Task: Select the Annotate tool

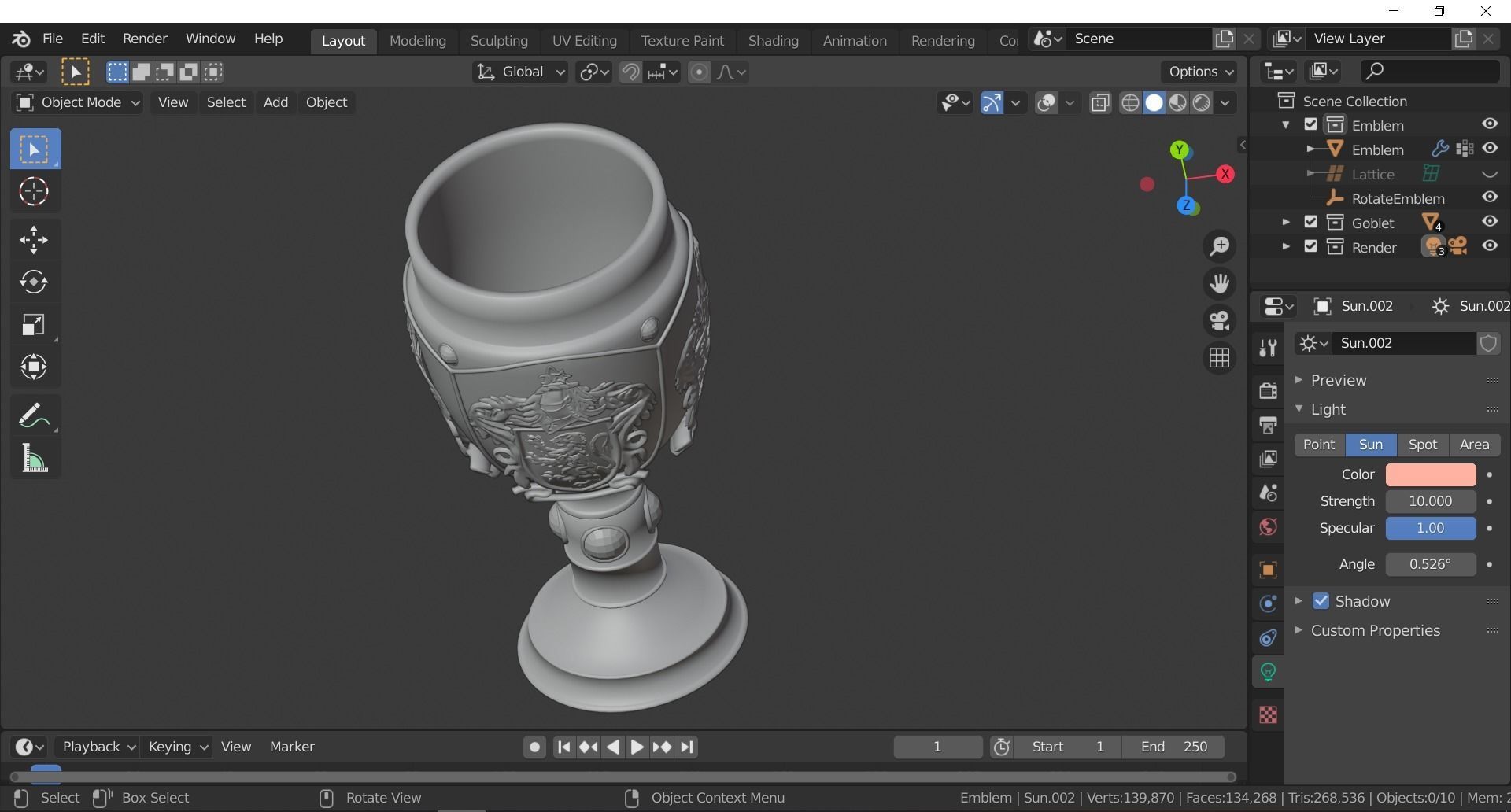Action: pyautogui.click(x=34, y=415)
